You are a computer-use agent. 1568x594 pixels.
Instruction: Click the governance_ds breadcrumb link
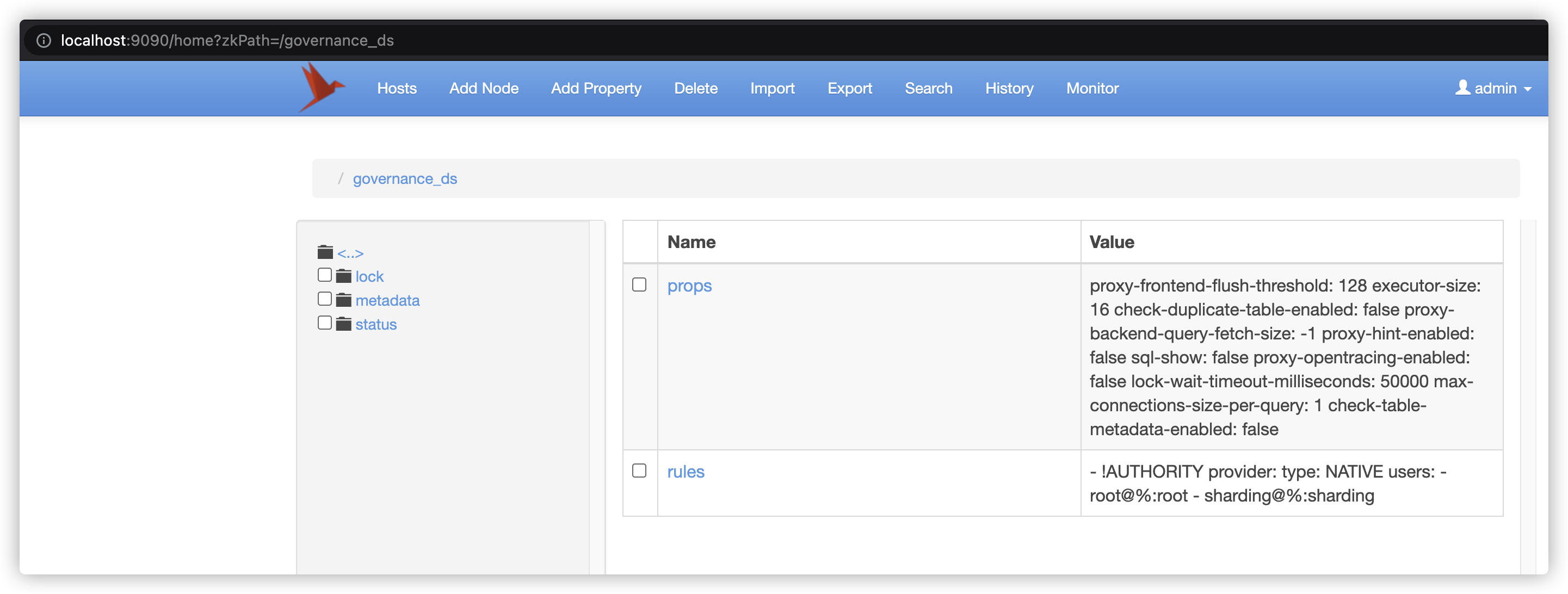(405, 178)
